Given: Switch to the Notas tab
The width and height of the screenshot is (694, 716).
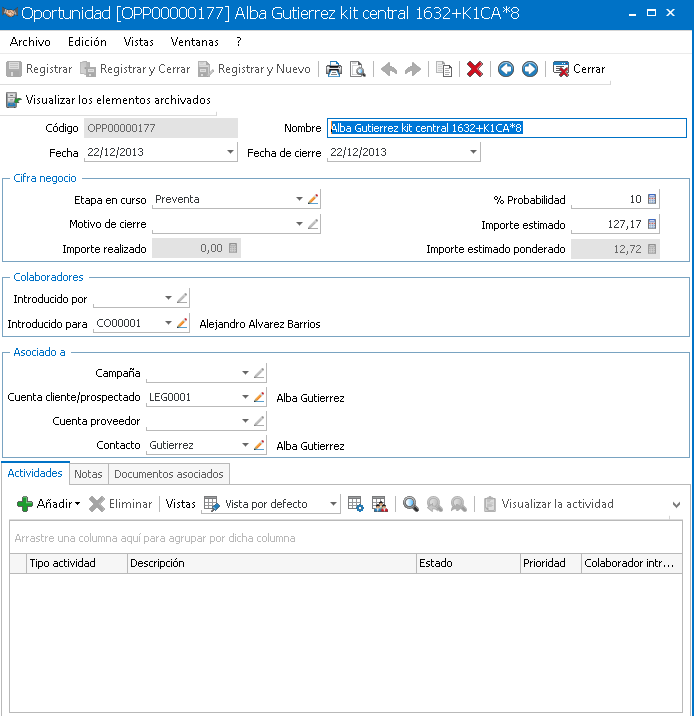Looking at the screenshot, I should (x=89, y=474).
